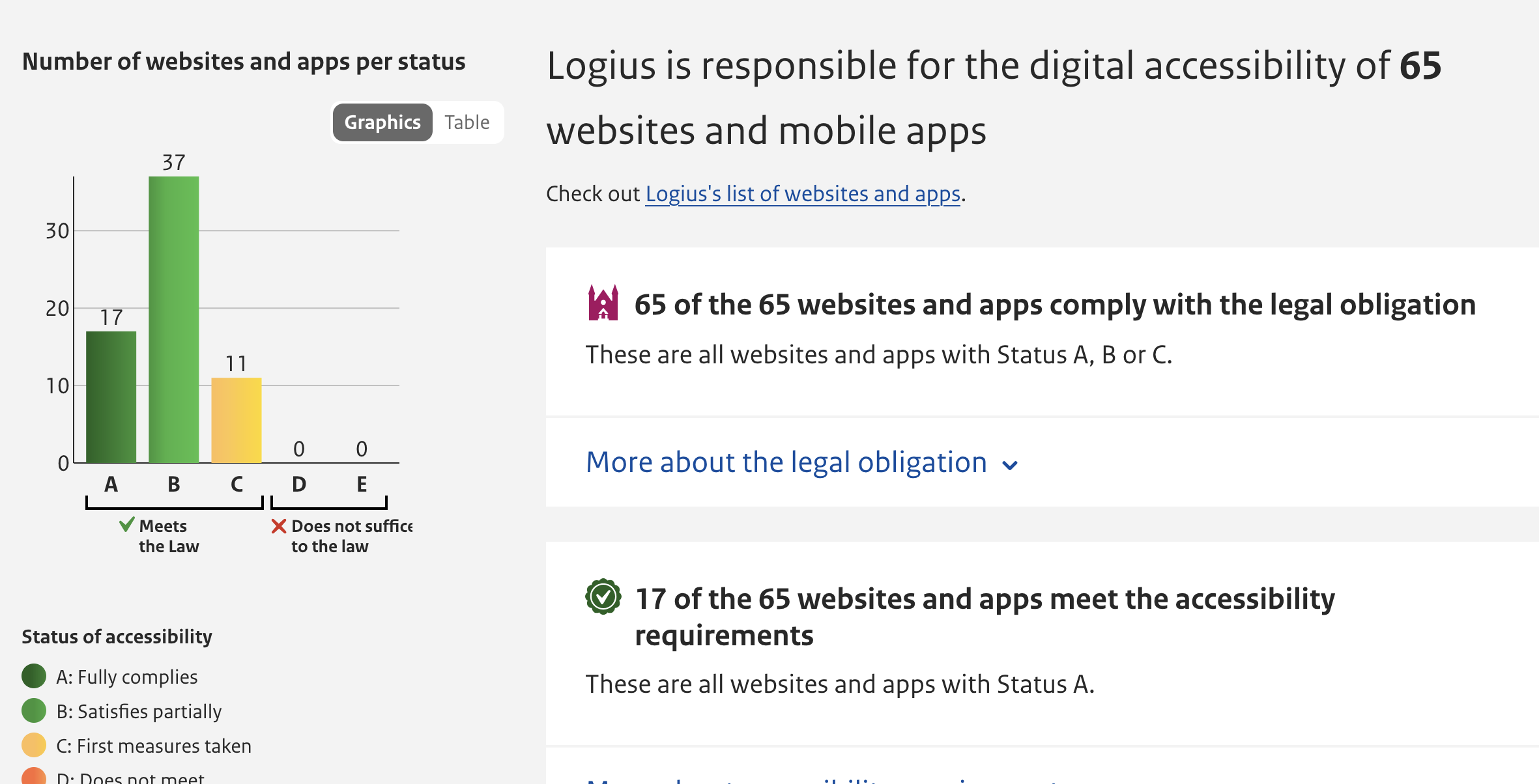Image resolution: width=1539 pixels, height=784 pixels.
Task: Click the red X beside Does not suffice
Action: pos(279,526)
